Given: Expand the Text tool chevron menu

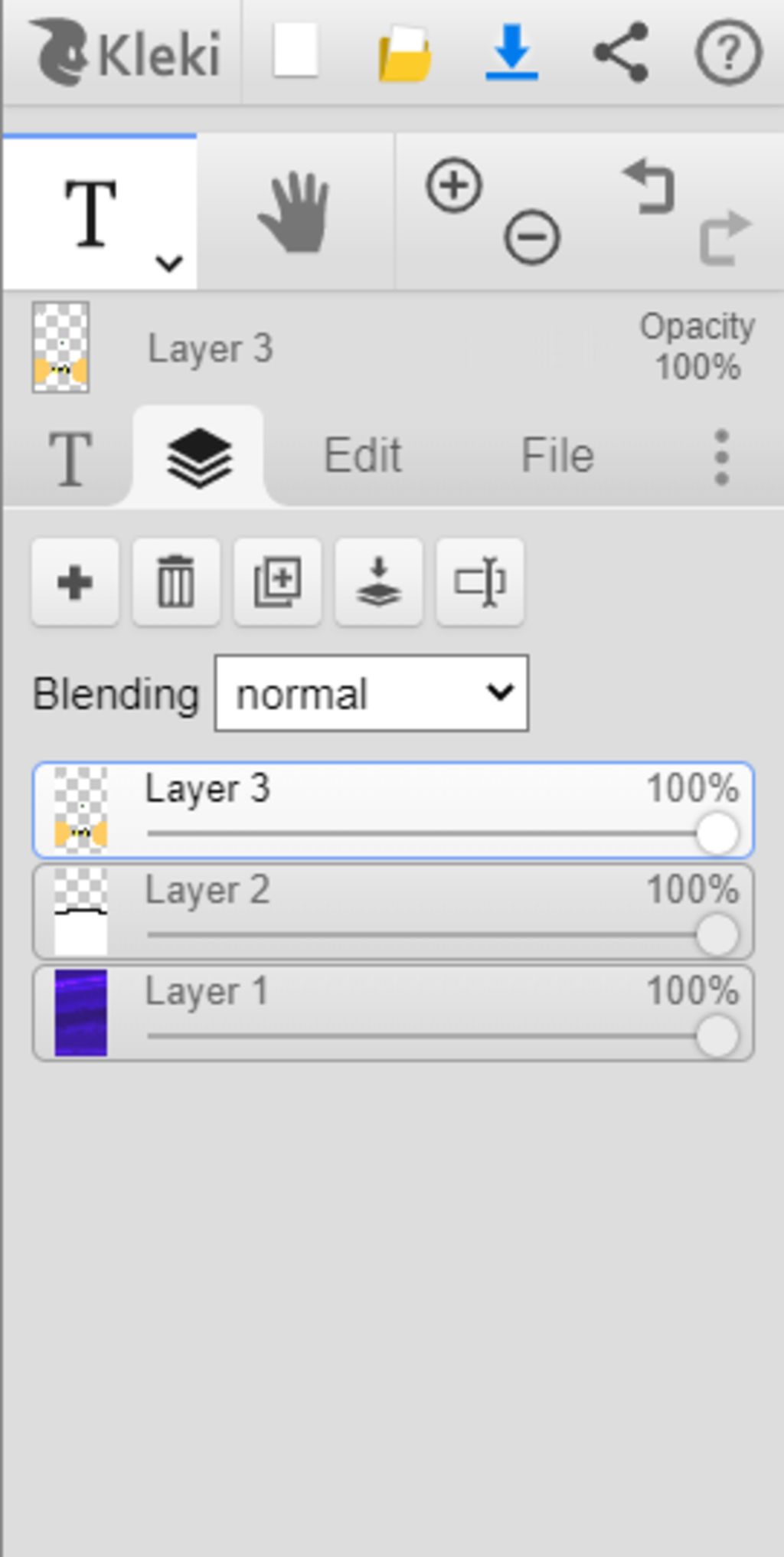Looking at the screenshot, I should tap(168, 263).
